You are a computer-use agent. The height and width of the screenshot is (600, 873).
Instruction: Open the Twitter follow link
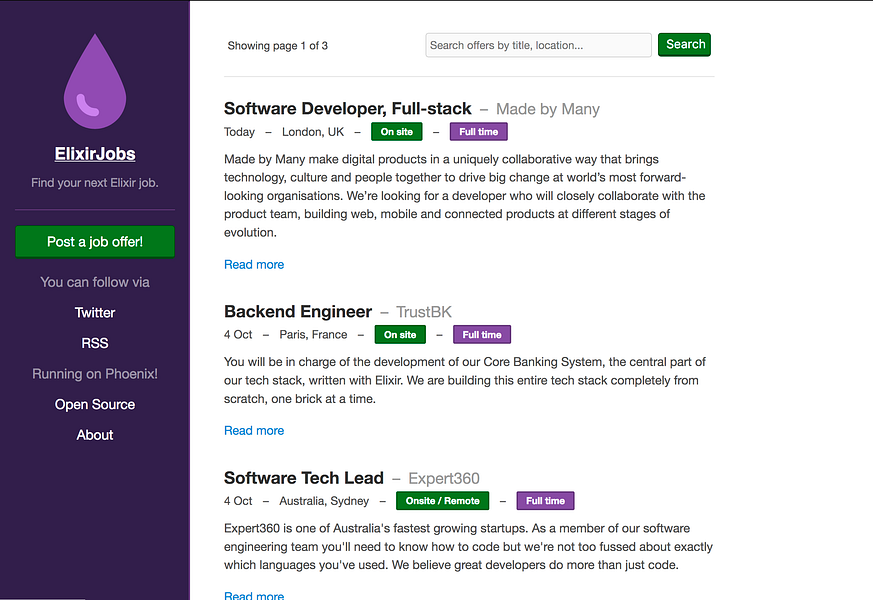[94, 312]
